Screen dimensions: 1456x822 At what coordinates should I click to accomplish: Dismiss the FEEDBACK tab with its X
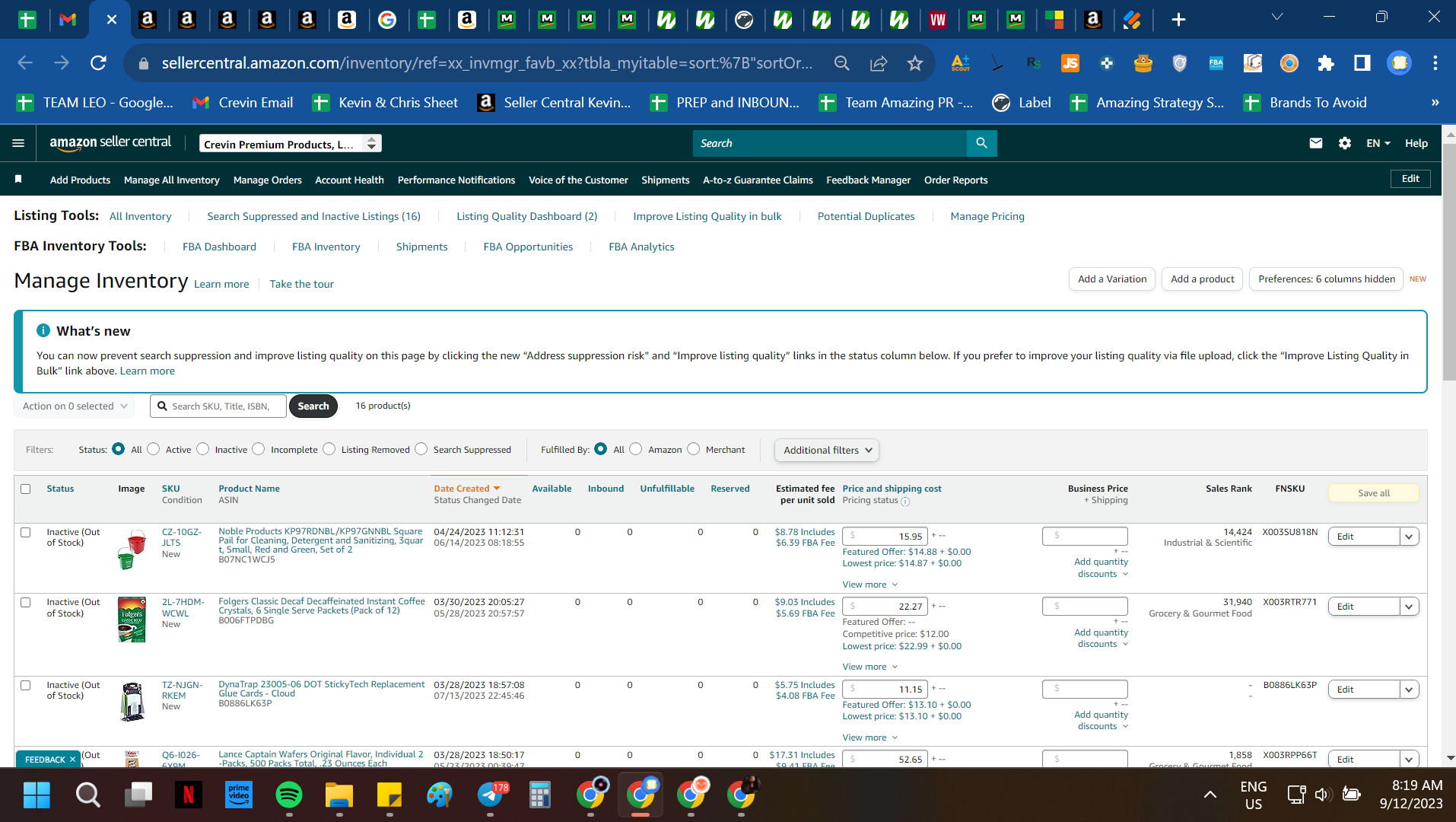click(73, 760)
